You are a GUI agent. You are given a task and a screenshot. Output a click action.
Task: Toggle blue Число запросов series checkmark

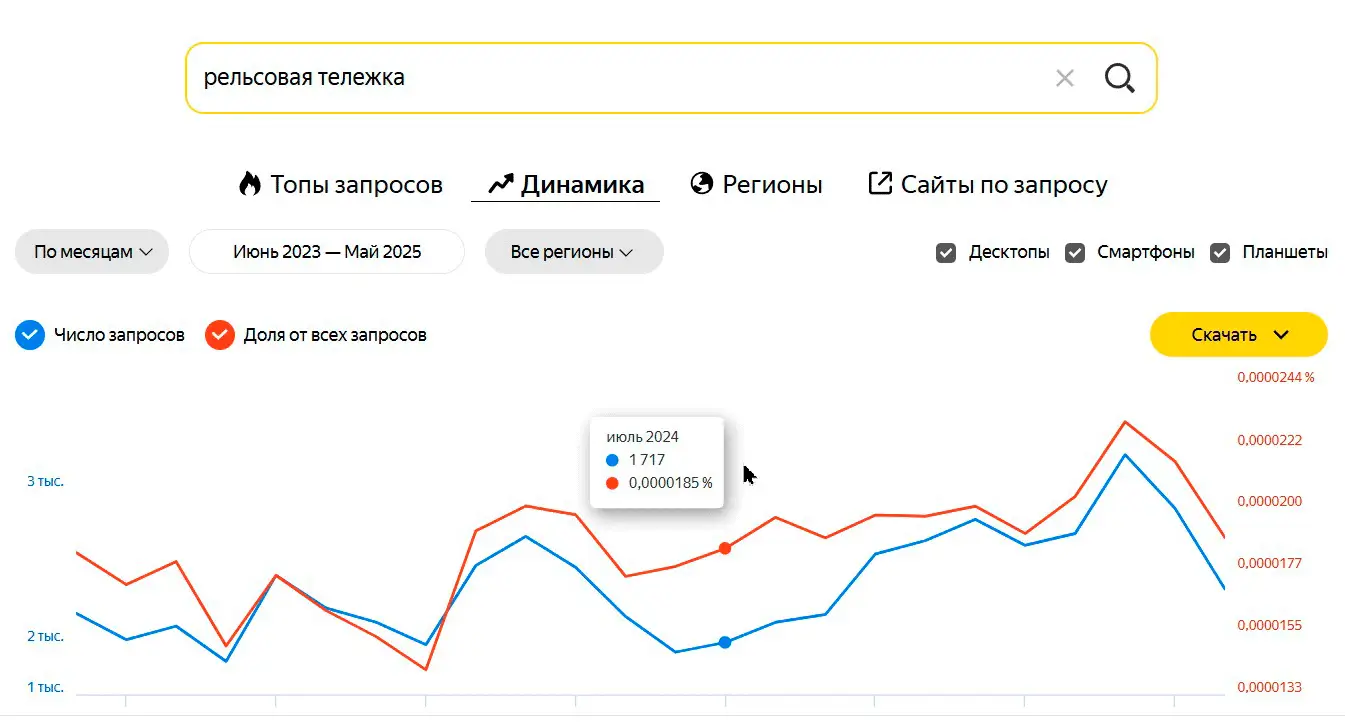(x=31, y=335)
